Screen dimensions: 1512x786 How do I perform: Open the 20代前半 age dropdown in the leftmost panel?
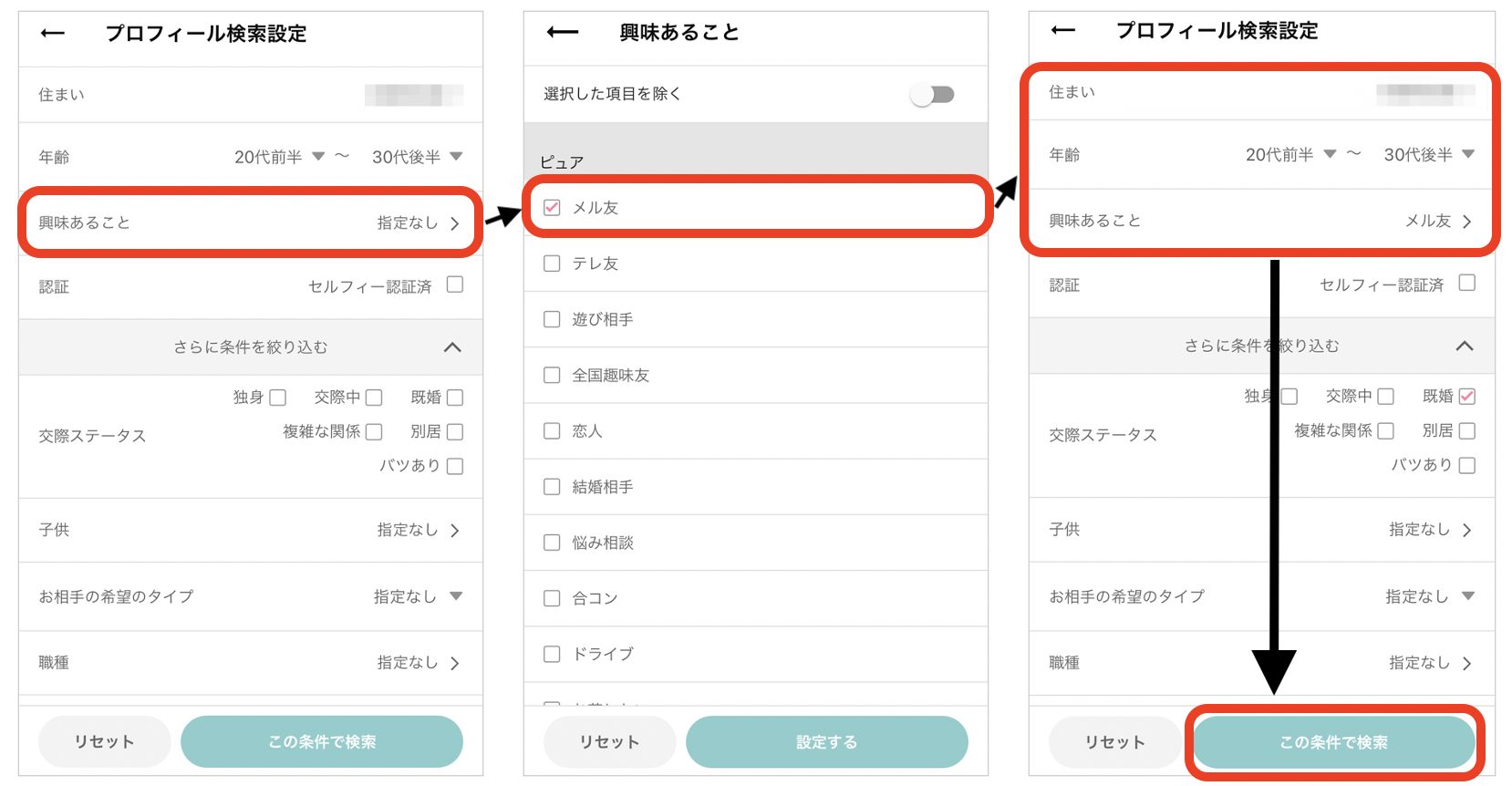pyautogui.click(x=279, y=157)
